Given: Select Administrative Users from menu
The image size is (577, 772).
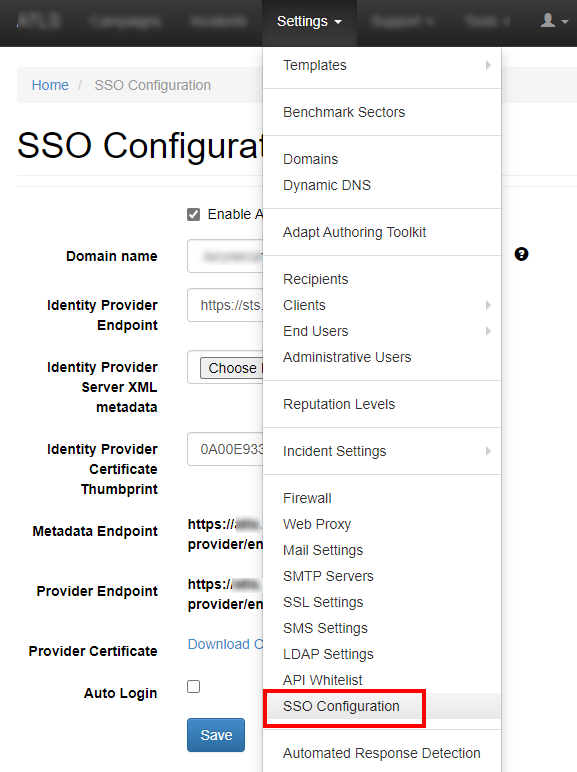Looking at the screenshot, I should tap(347, 357).
